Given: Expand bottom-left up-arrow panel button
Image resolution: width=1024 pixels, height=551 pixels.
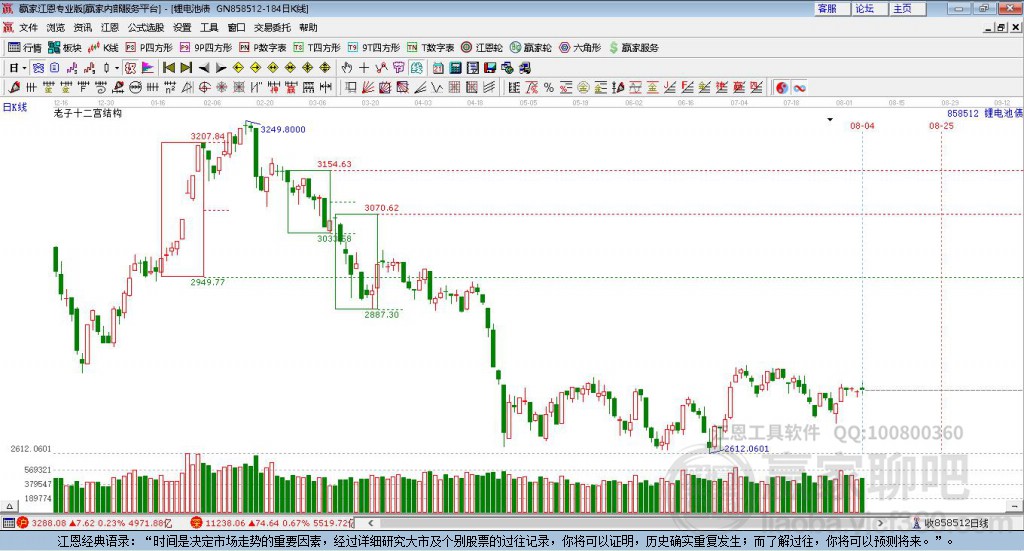Looking at the screenshot, I should click(x=9, y=506).
